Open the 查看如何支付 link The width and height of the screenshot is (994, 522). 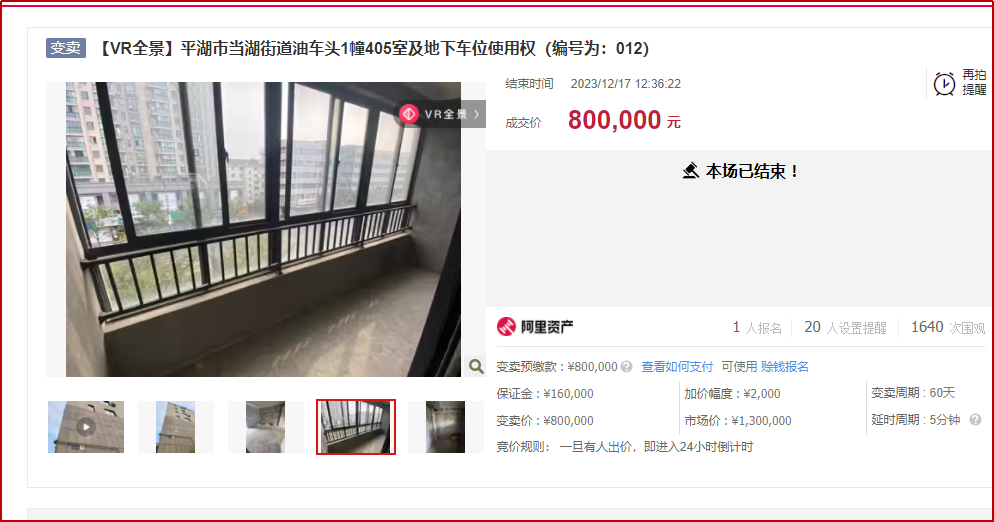tap(677, 367)
